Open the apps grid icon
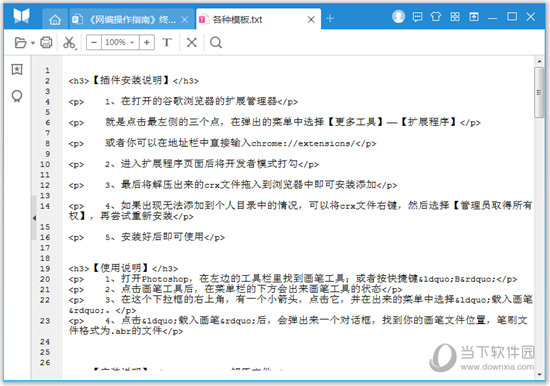550x386 pixels. (x=455, y=16)
